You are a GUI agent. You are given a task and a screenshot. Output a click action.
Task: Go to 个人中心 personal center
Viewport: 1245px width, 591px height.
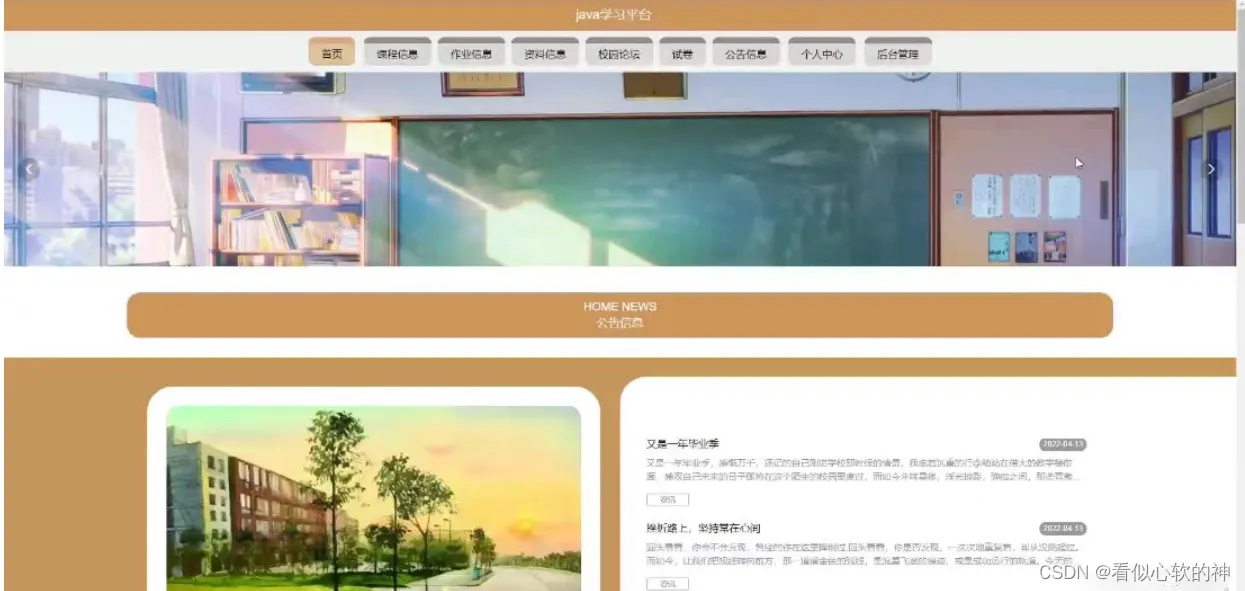click(821, 53)
